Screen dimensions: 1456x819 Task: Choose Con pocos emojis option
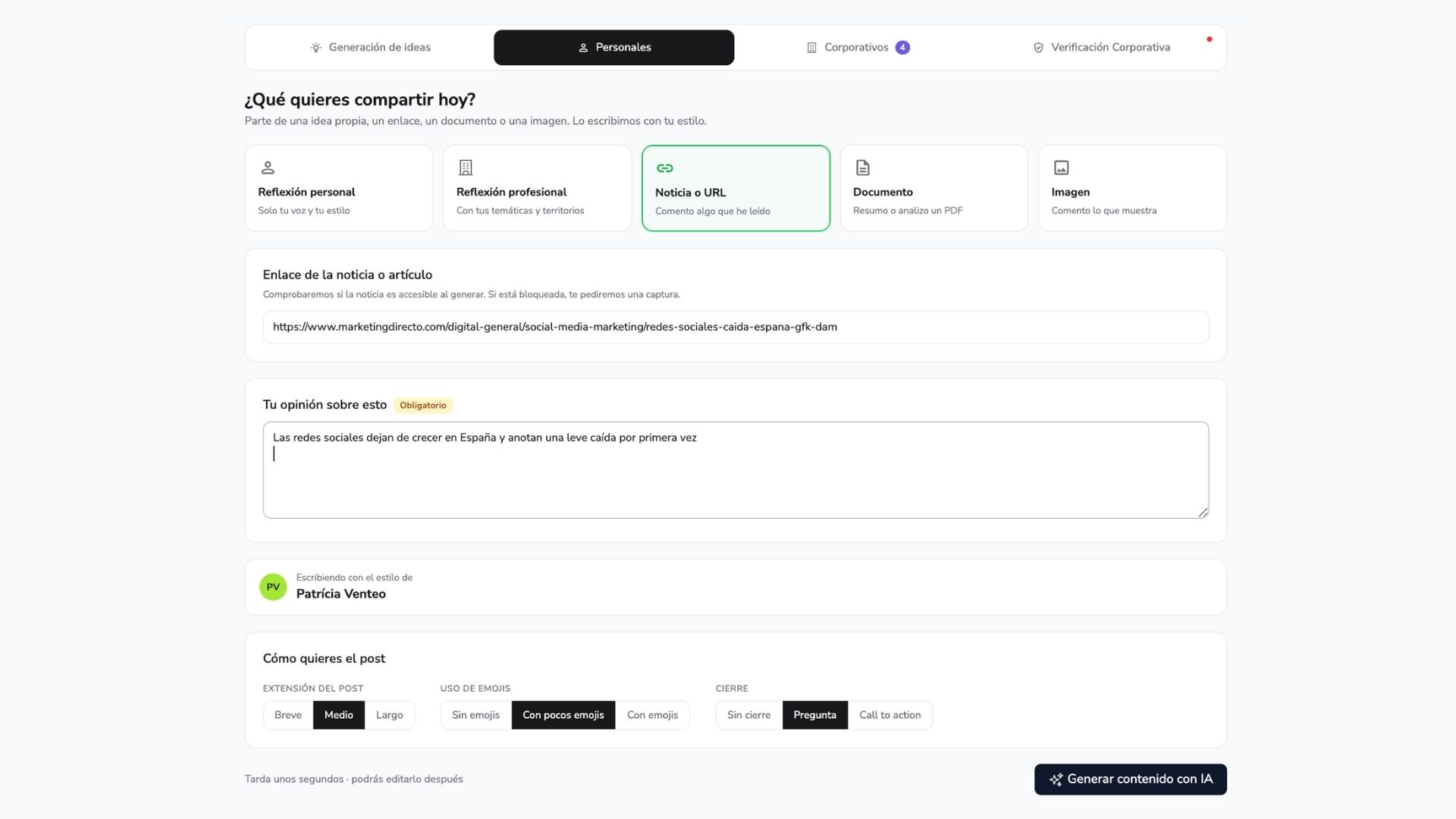563,715
